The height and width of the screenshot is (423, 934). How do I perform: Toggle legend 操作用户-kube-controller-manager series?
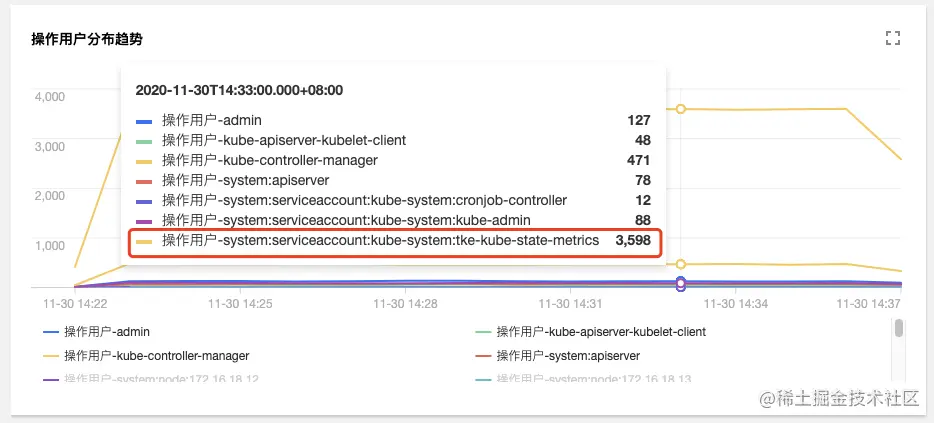click(x=146, y=356)
